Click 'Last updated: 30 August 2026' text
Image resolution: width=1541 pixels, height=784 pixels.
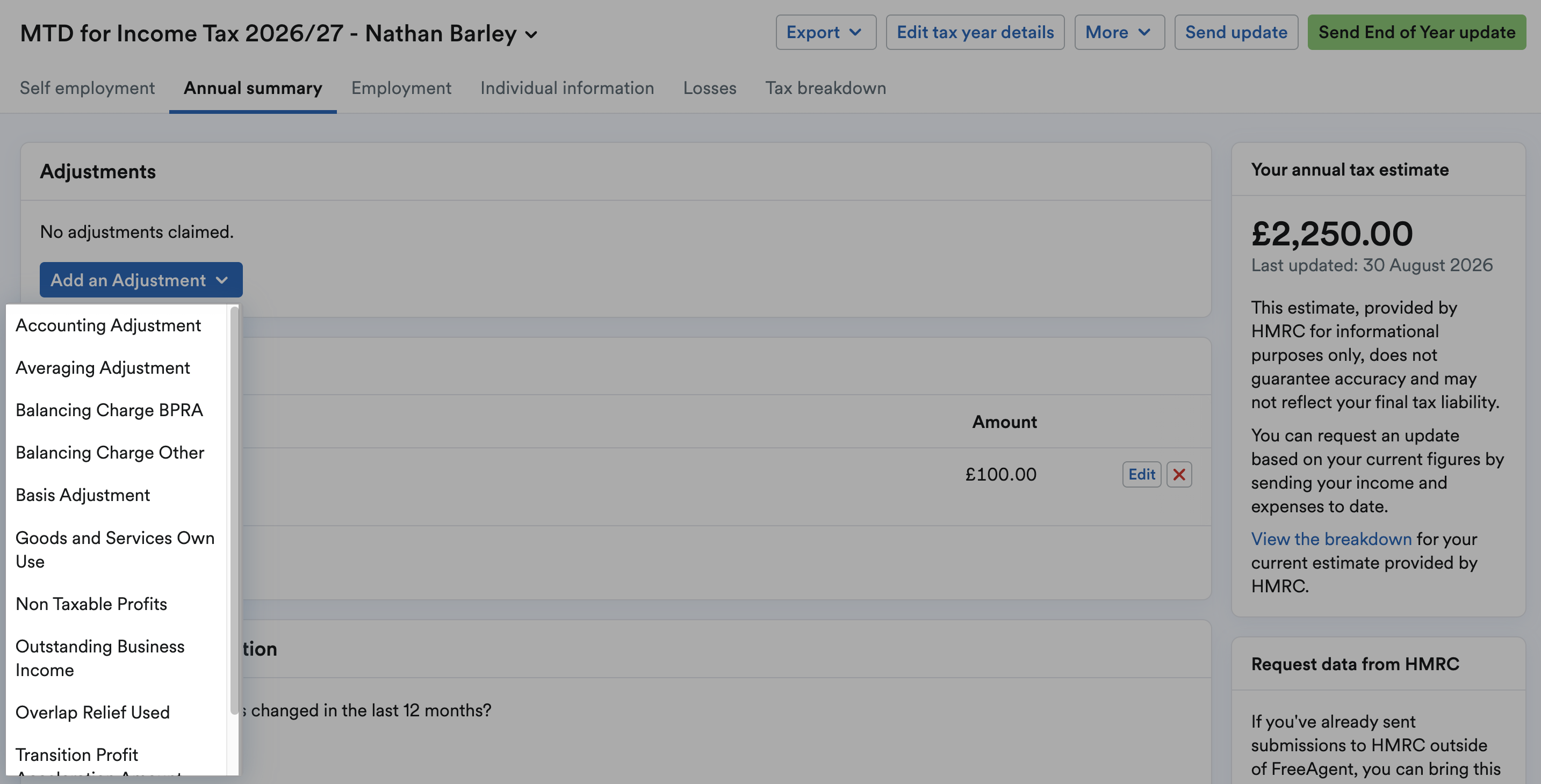click(1372, 265)
